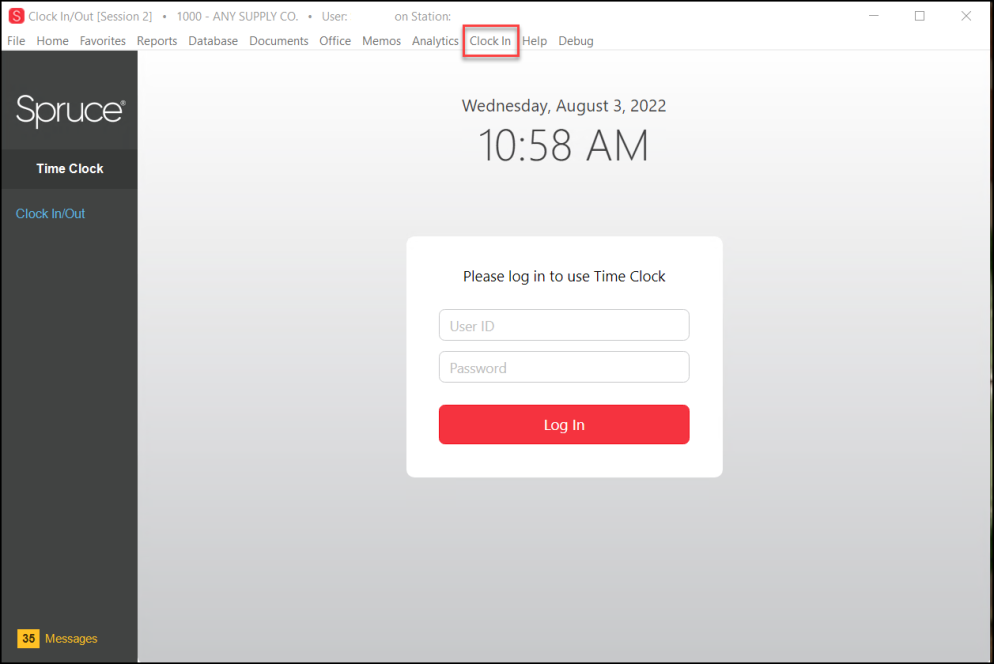Click 'Please log in to use Time Clock'
The image size is (994, 664).
point(564,277)
